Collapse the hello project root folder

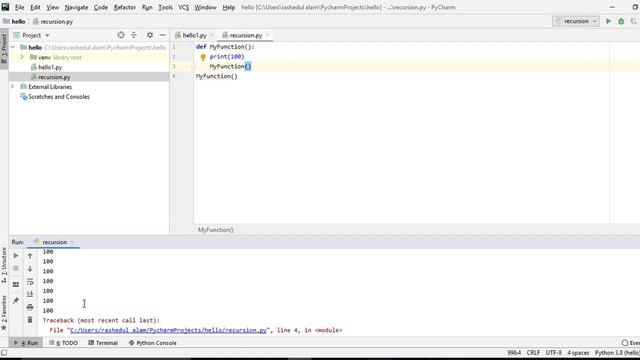pyautogui.click(x=13, y=47)
